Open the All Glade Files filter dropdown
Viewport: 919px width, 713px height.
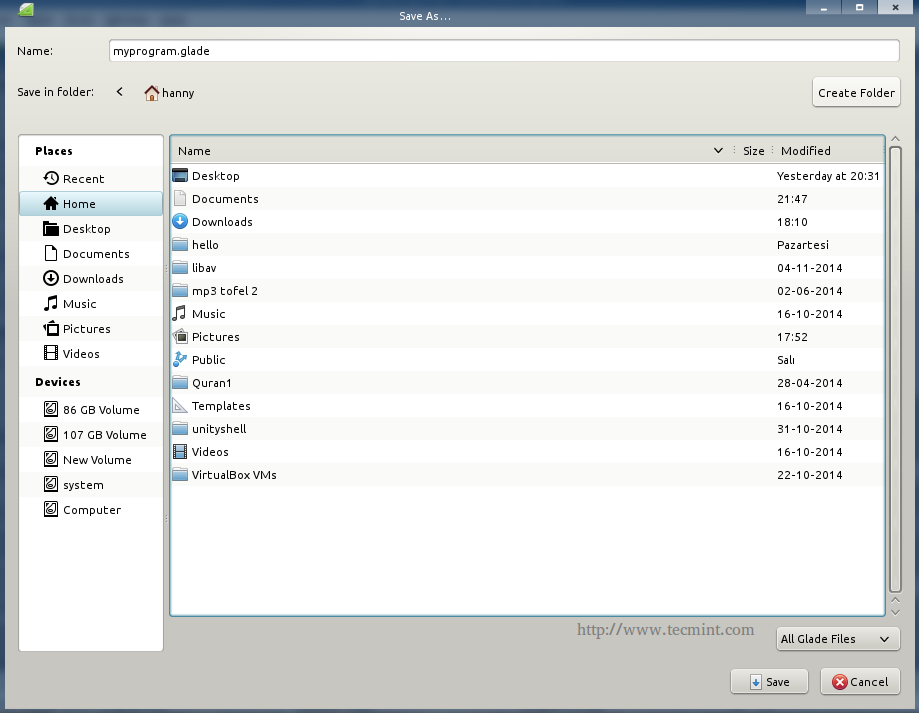pyautogui.click(x=837, y=639)
